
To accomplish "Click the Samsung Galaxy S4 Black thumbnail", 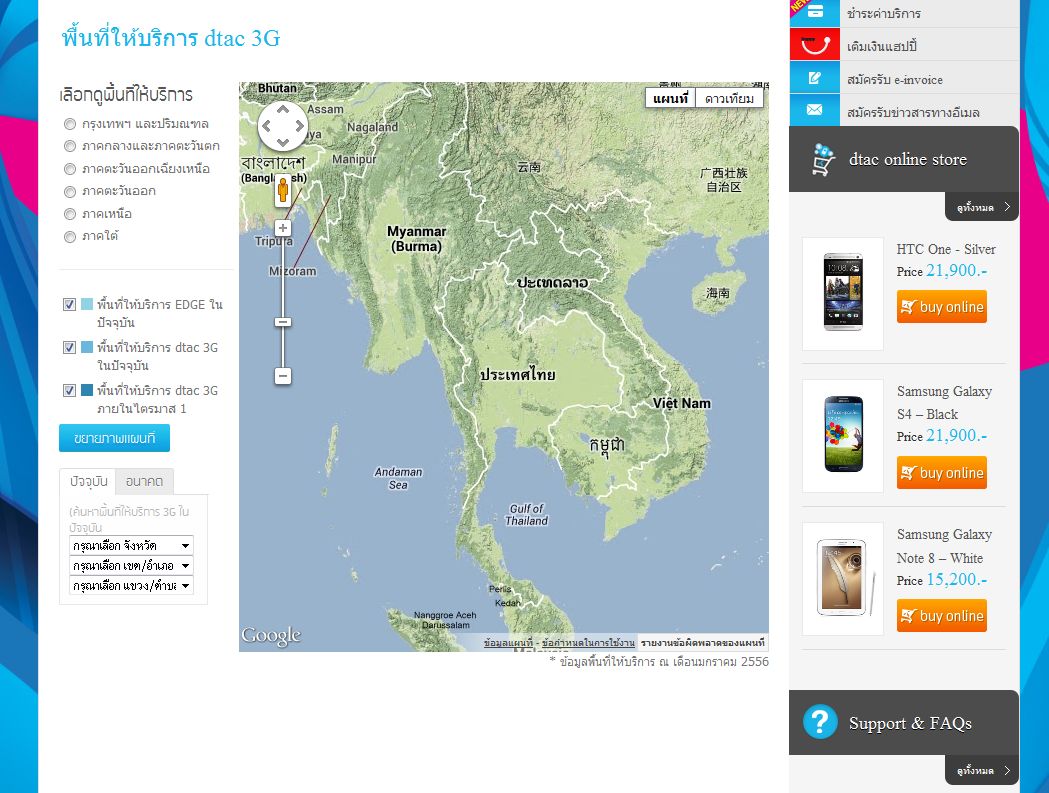I will pos(843,436).
